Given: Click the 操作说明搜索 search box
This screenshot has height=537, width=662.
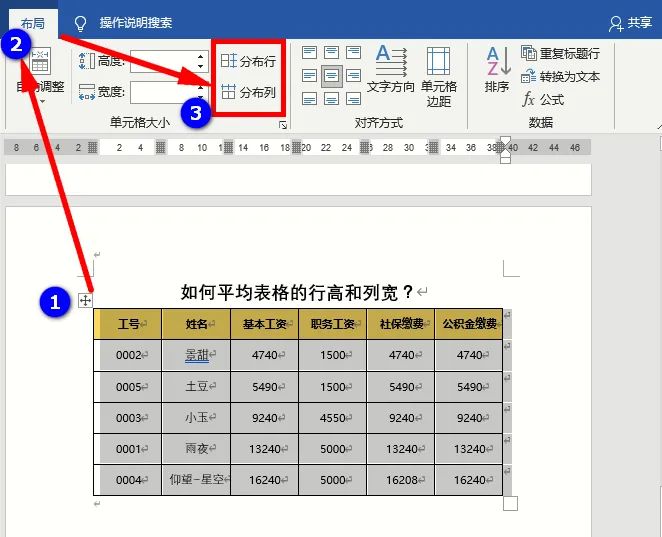Looking at the screenshot, I should click(136, 23).
